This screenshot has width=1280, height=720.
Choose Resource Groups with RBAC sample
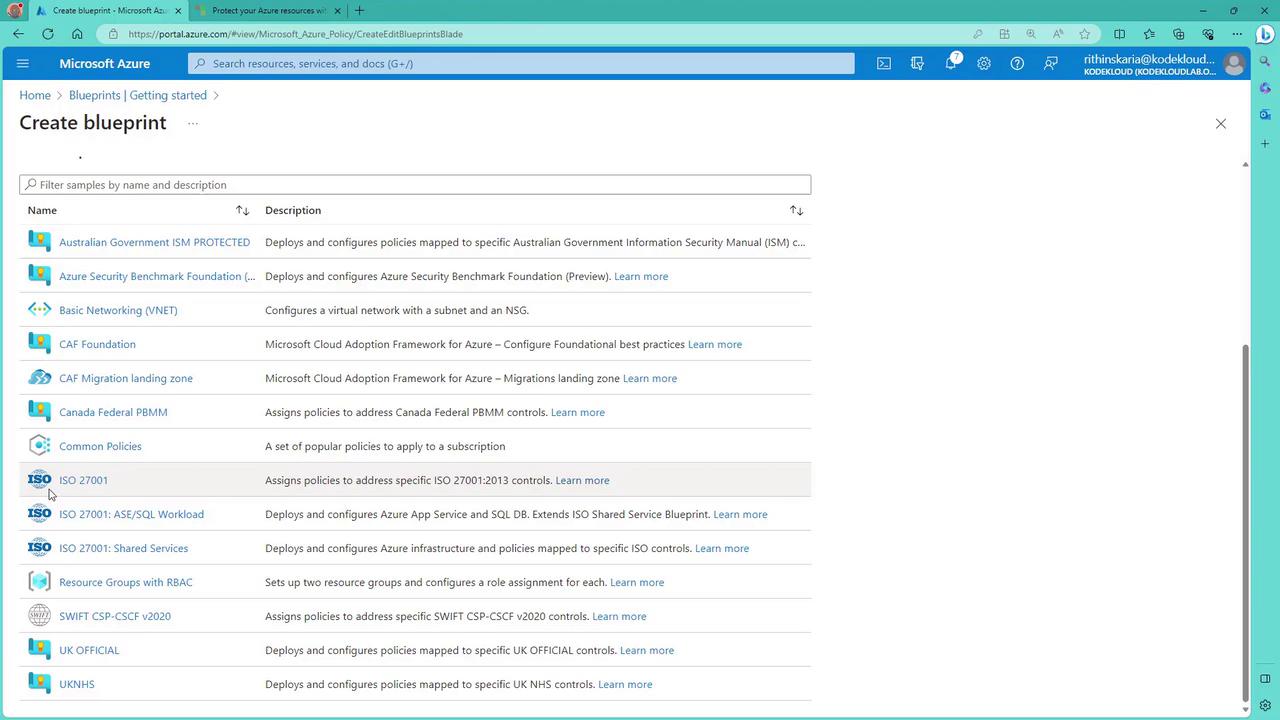pos(125,582)
